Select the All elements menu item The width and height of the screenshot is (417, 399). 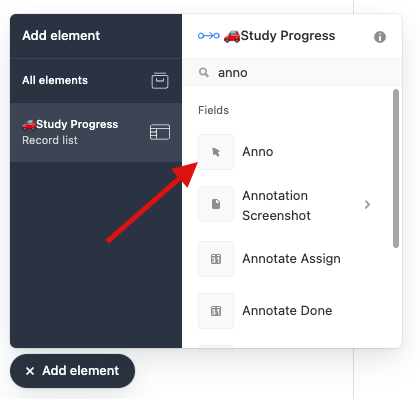click(x=96, y=80)
